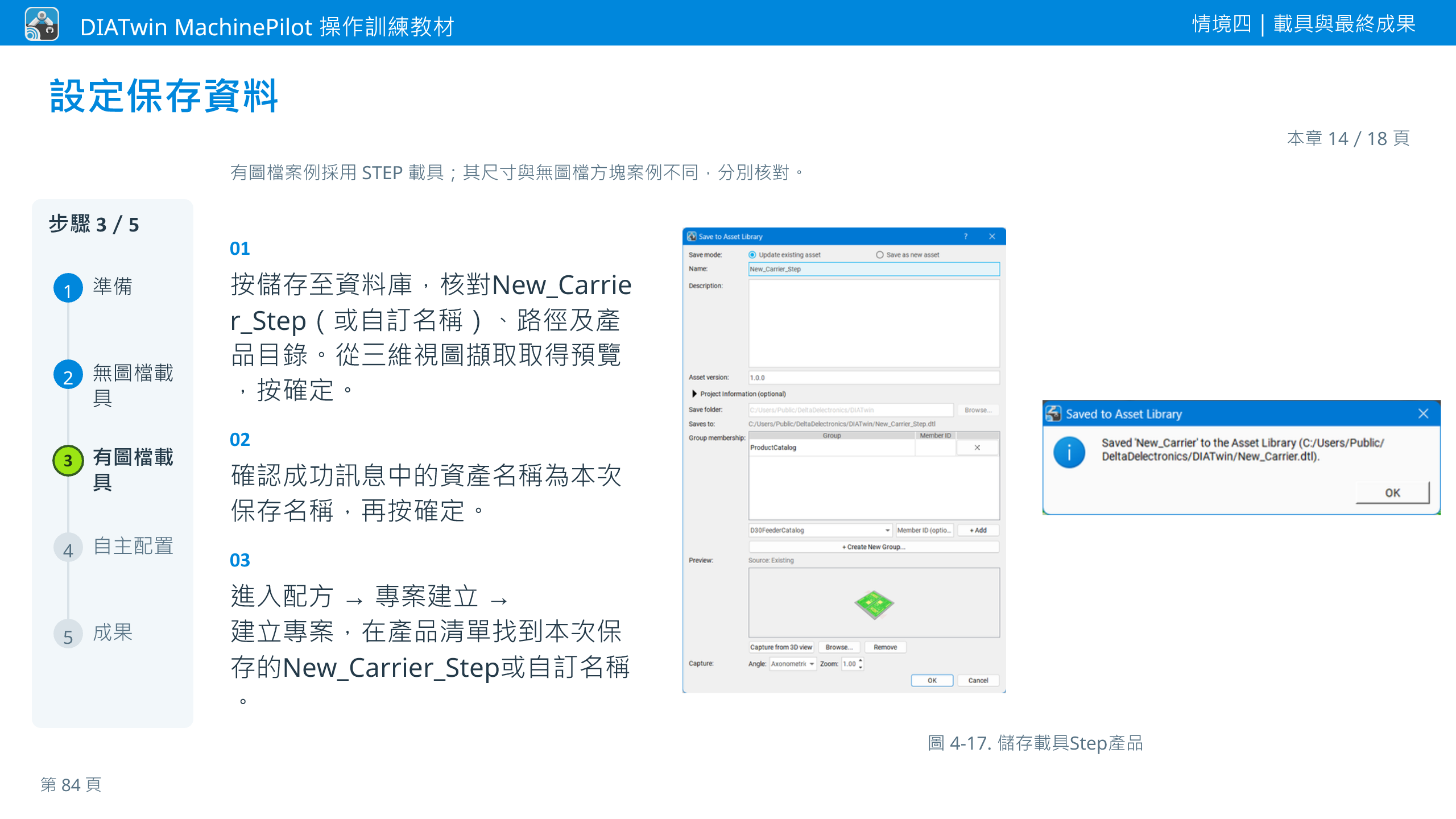Click OK in the Saved to Asset Library message

click(x=1392, y=493)
